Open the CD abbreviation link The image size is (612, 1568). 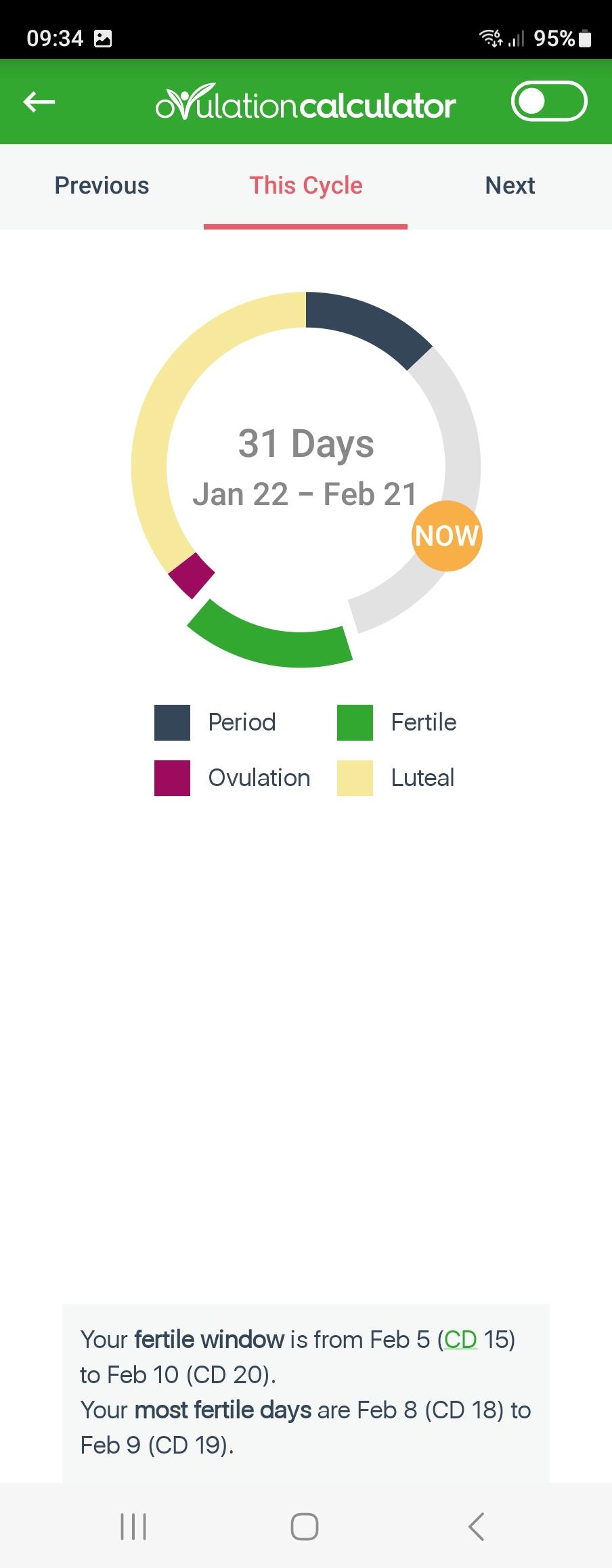460,1339
